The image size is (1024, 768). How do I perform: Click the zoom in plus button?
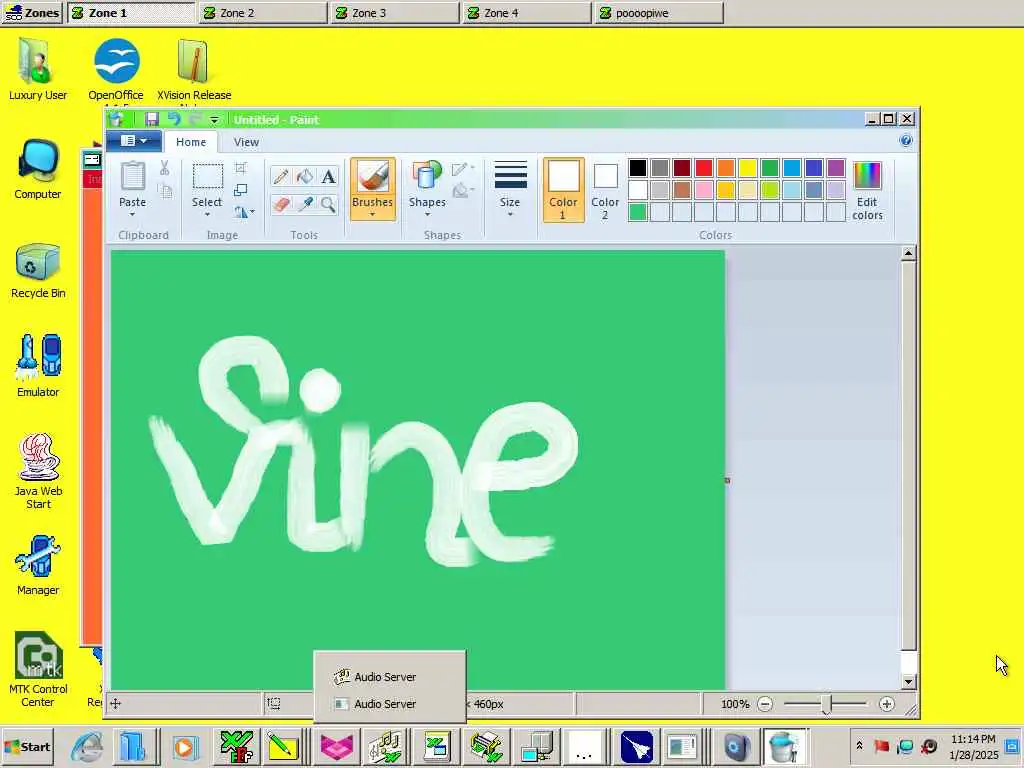tap(886, 704)
